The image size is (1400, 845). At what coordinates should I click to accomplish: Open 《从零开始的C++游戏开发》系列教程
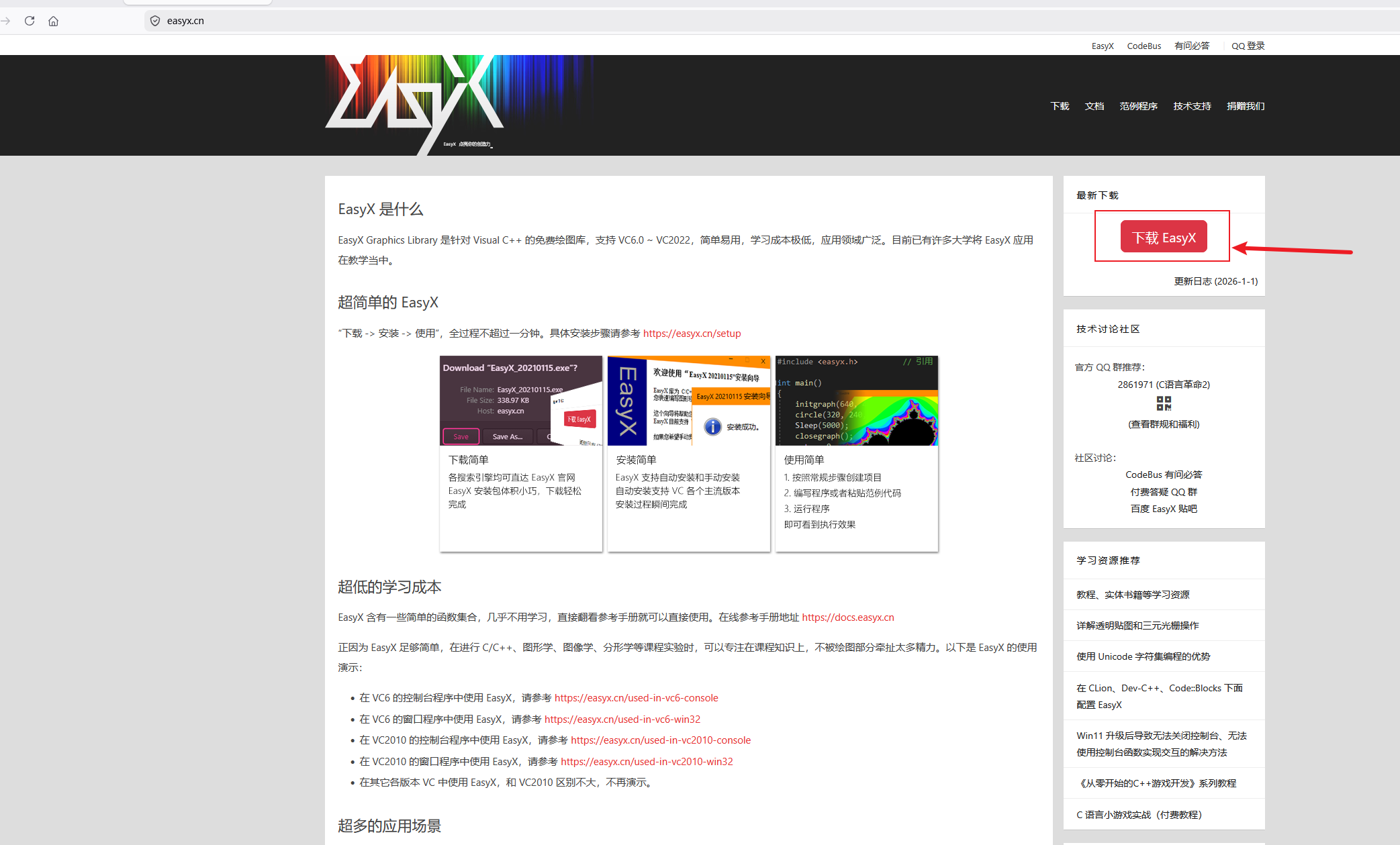(1156, 783)
